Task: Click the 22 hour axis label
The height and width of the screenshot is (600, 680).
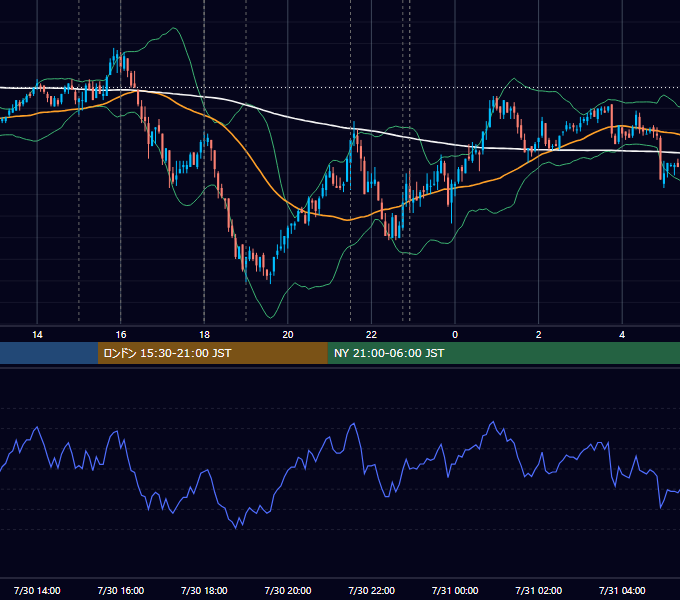Action: (371, 335)
